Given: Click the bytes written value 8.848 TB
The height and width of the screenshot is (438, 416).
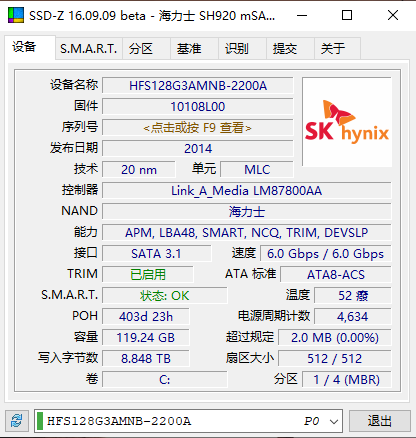Looking at the screenshot, I should pyautogui.click(x=146, y=359).
